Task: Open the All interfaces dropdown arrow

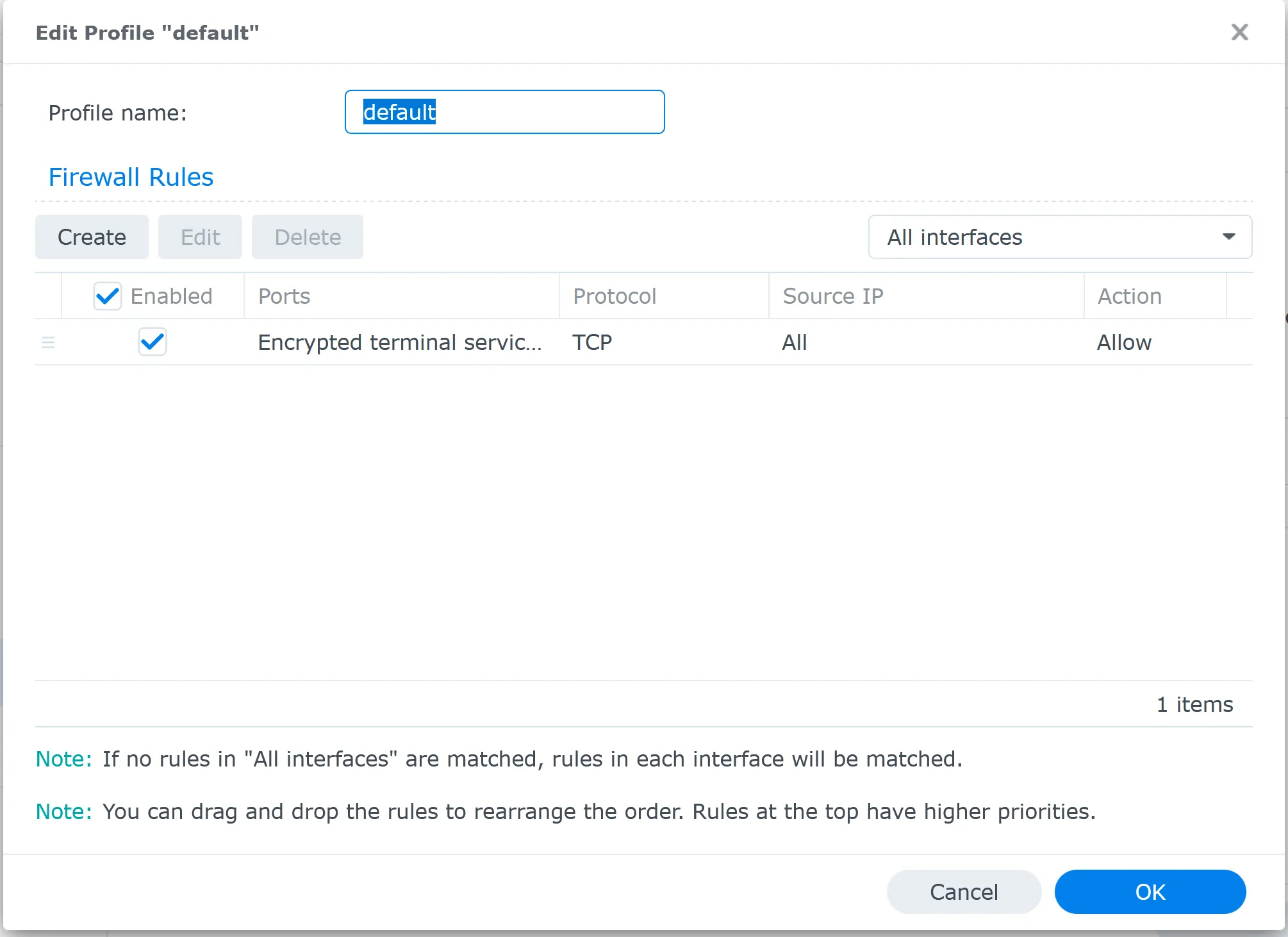Action: 1228,236
